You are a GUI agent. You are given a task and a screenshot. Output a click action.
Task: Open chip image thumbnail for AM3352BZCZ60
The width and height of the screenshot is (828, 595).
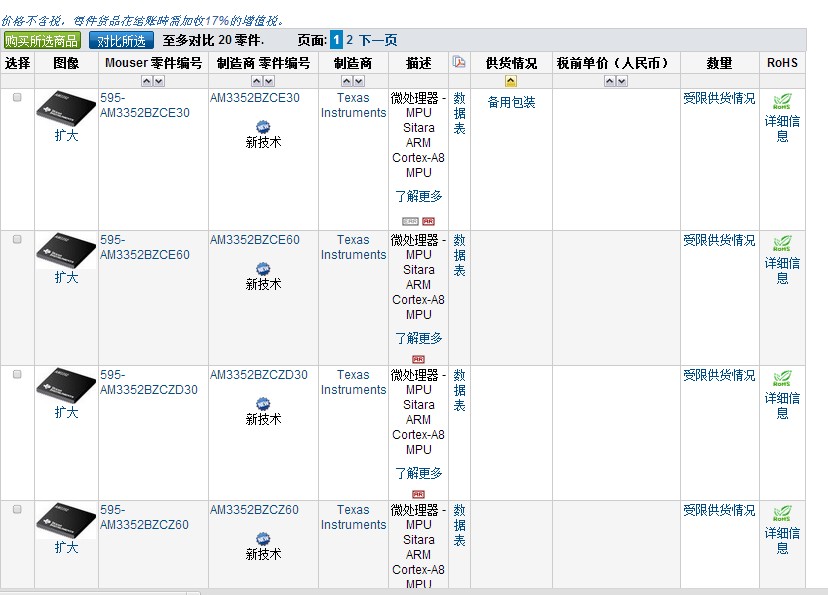(x=66, y=521)
